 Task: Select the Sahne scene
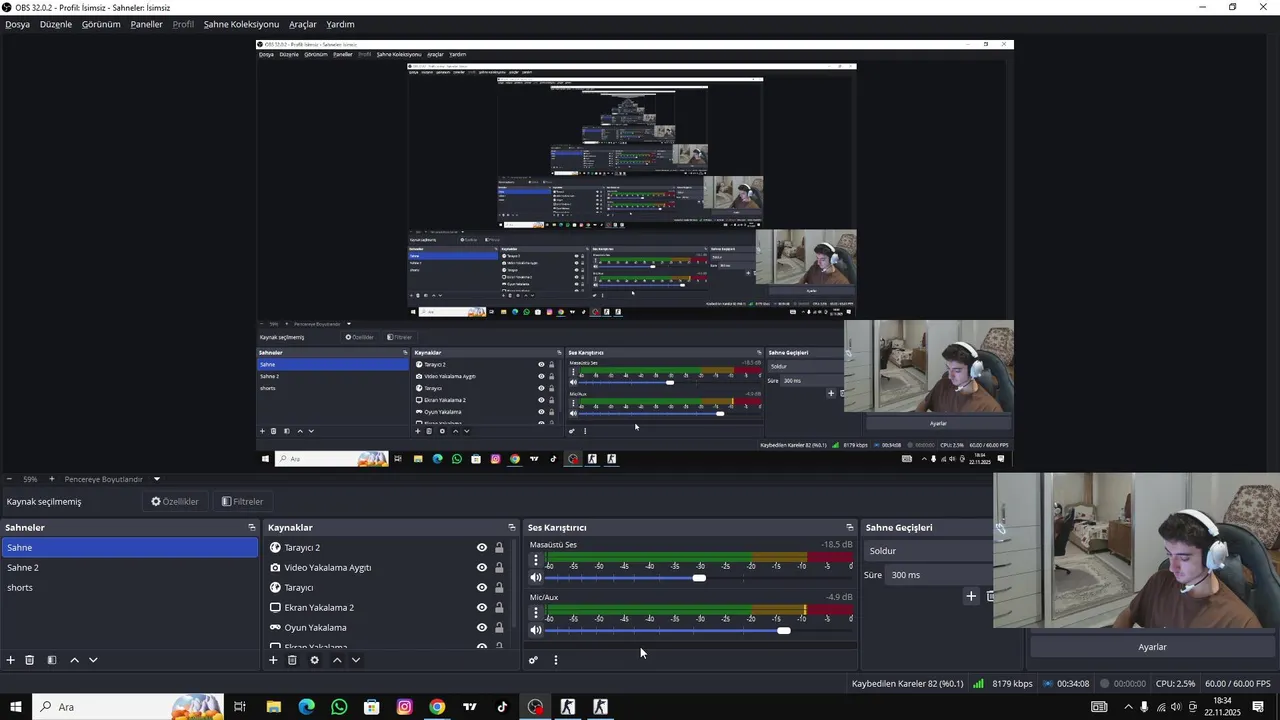click(x=130, y=547)
